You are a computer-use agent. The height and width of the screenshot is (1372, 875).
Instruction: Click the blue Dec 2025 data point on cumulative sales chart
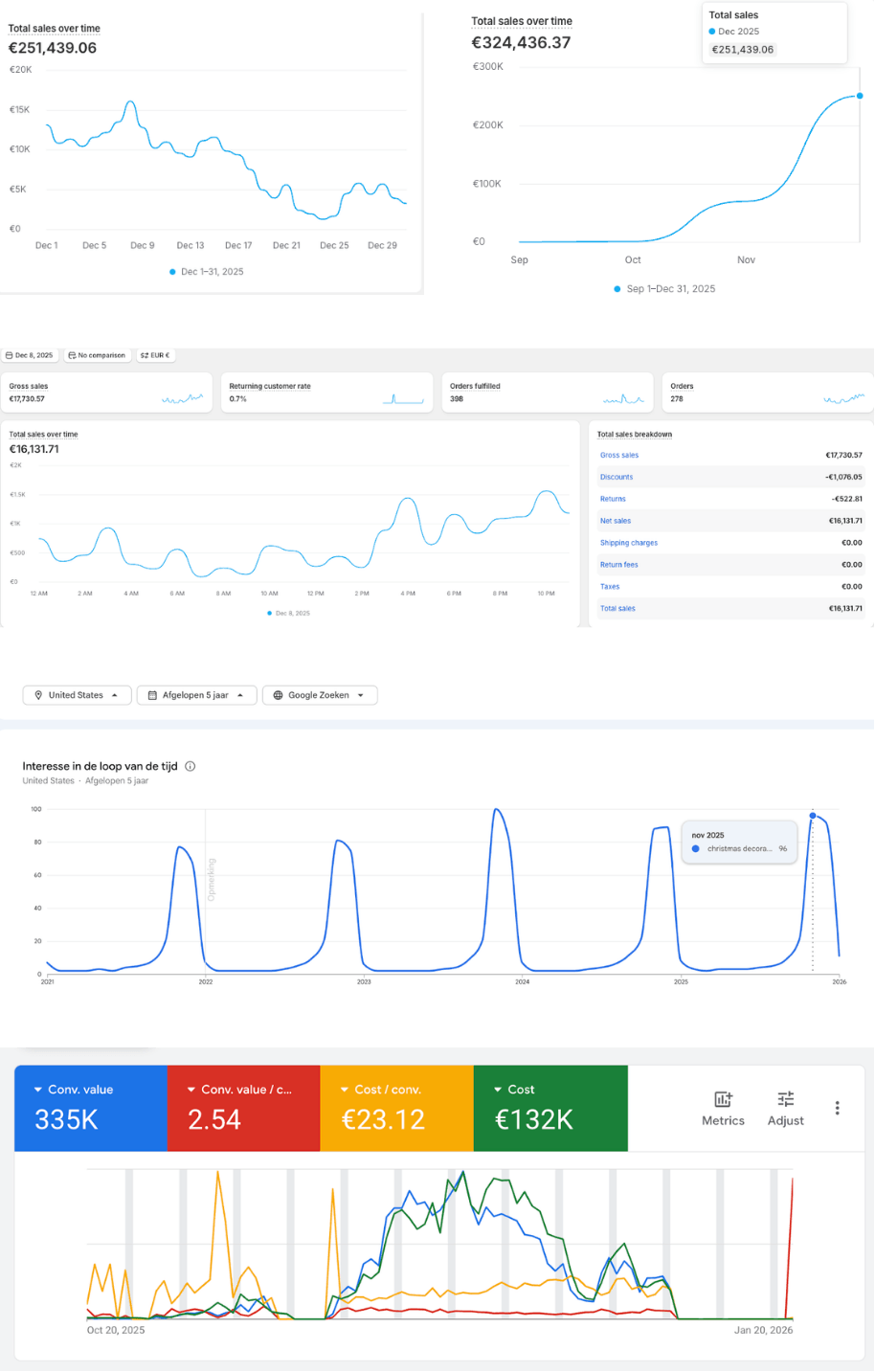coord(860,96)
